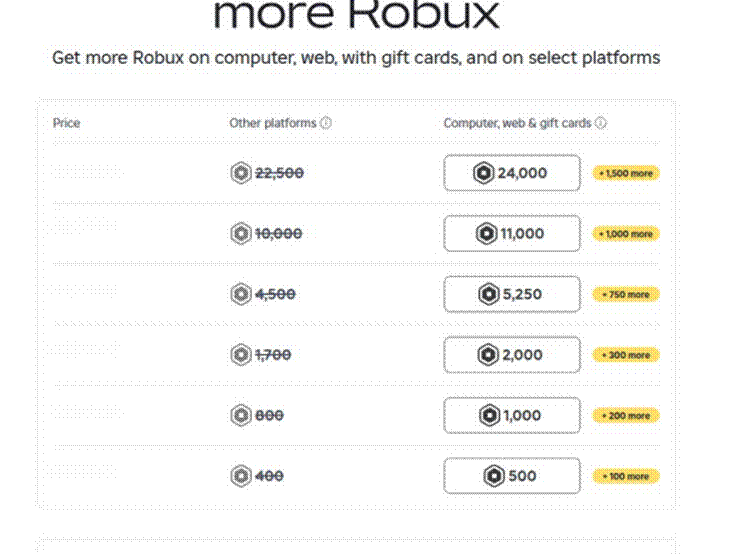Click the +100 more bonus badge
The image size is (752, 555).
coord(625,476)
